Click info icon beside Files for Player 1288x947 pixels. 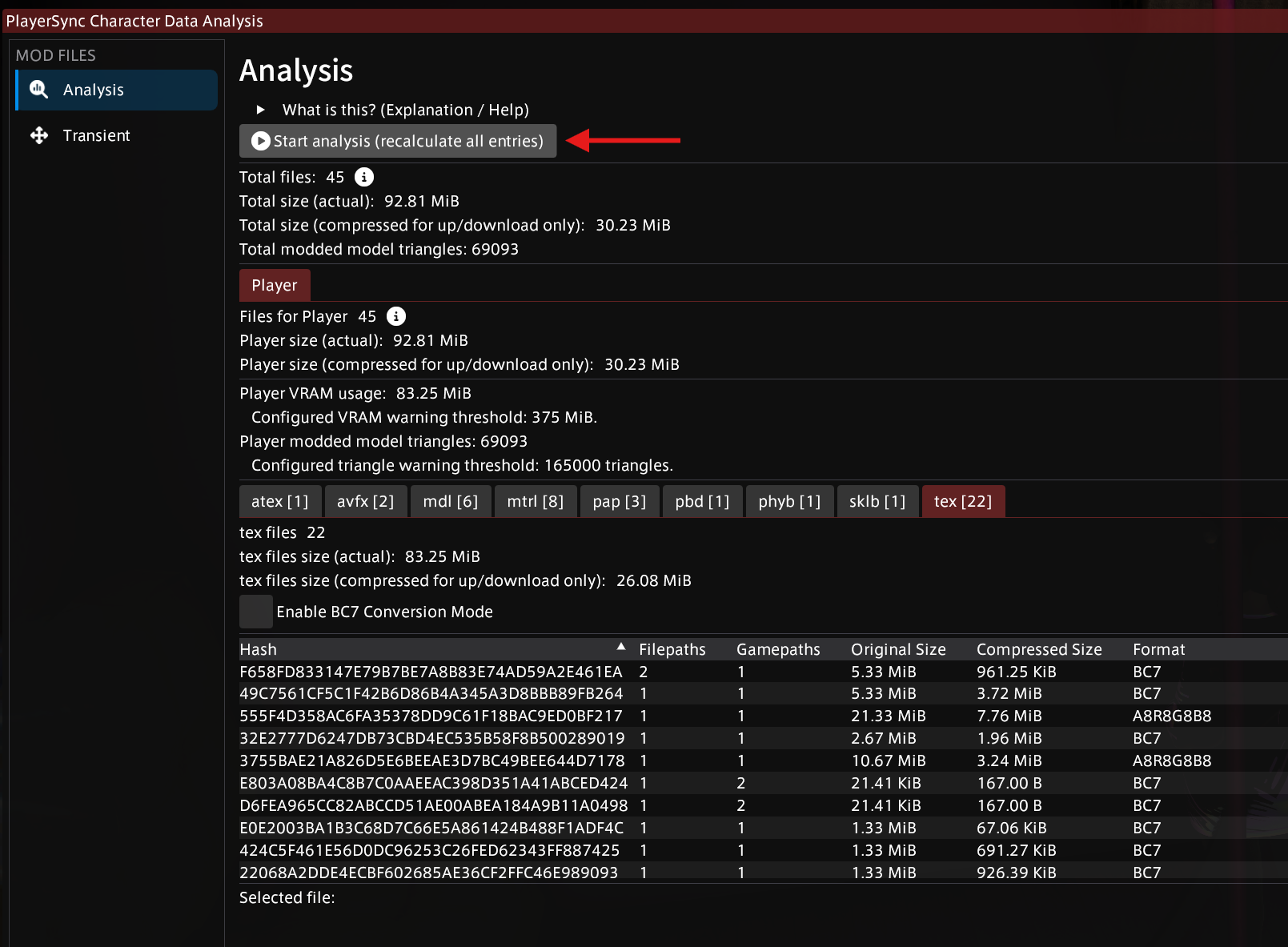(x=396, y=316)
